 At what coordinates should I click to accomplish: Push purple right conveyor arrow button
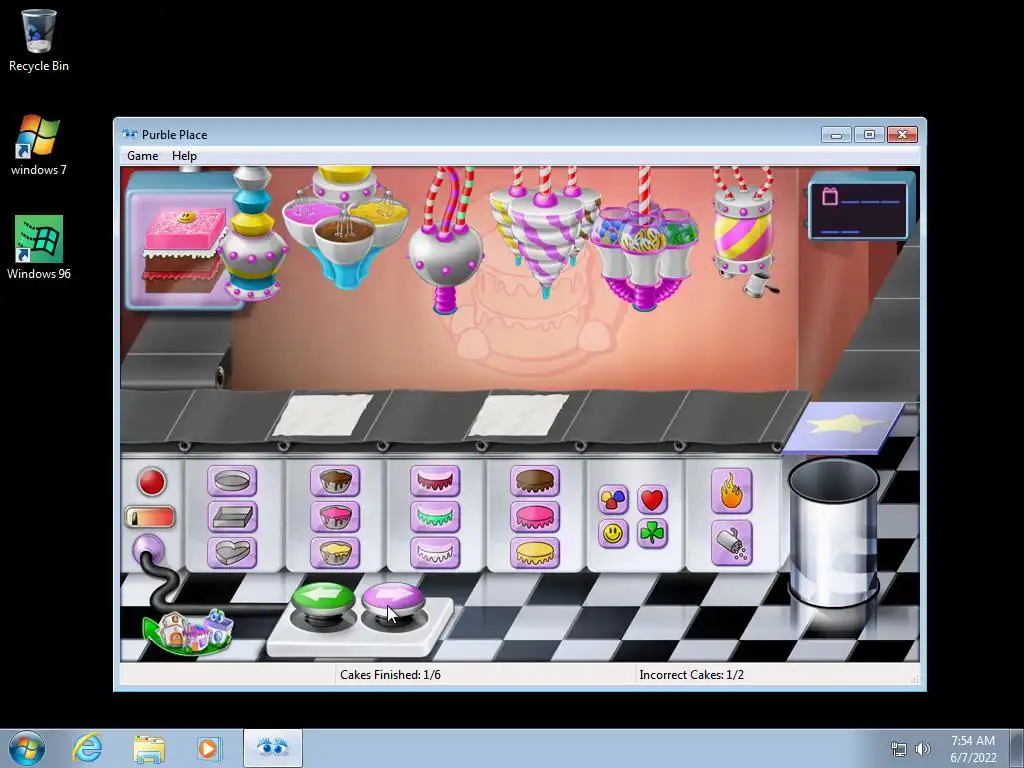tap(392, 599)
